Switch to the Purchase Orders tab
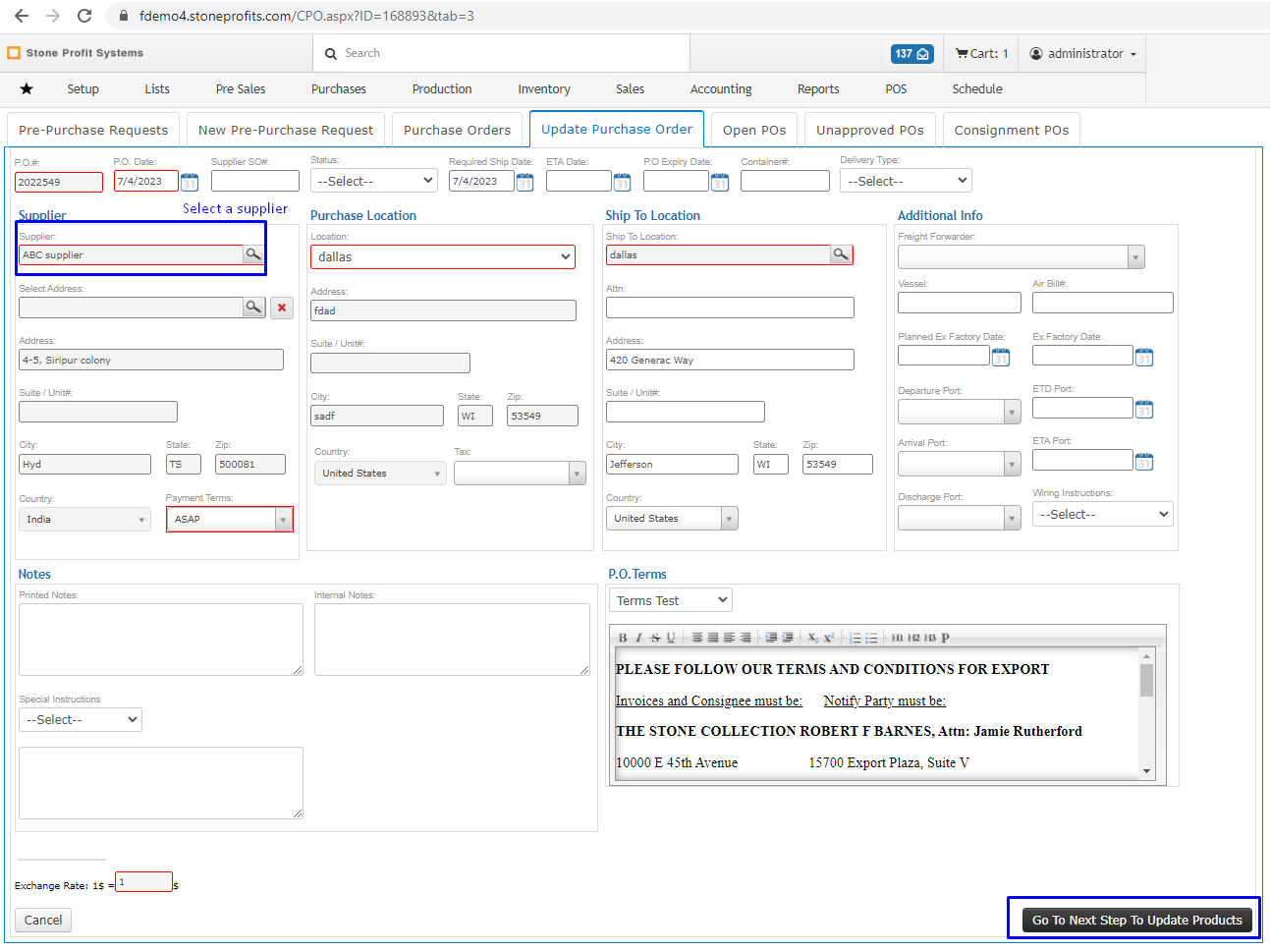Viewport: 1270px width, 952px height. [457, 130]
